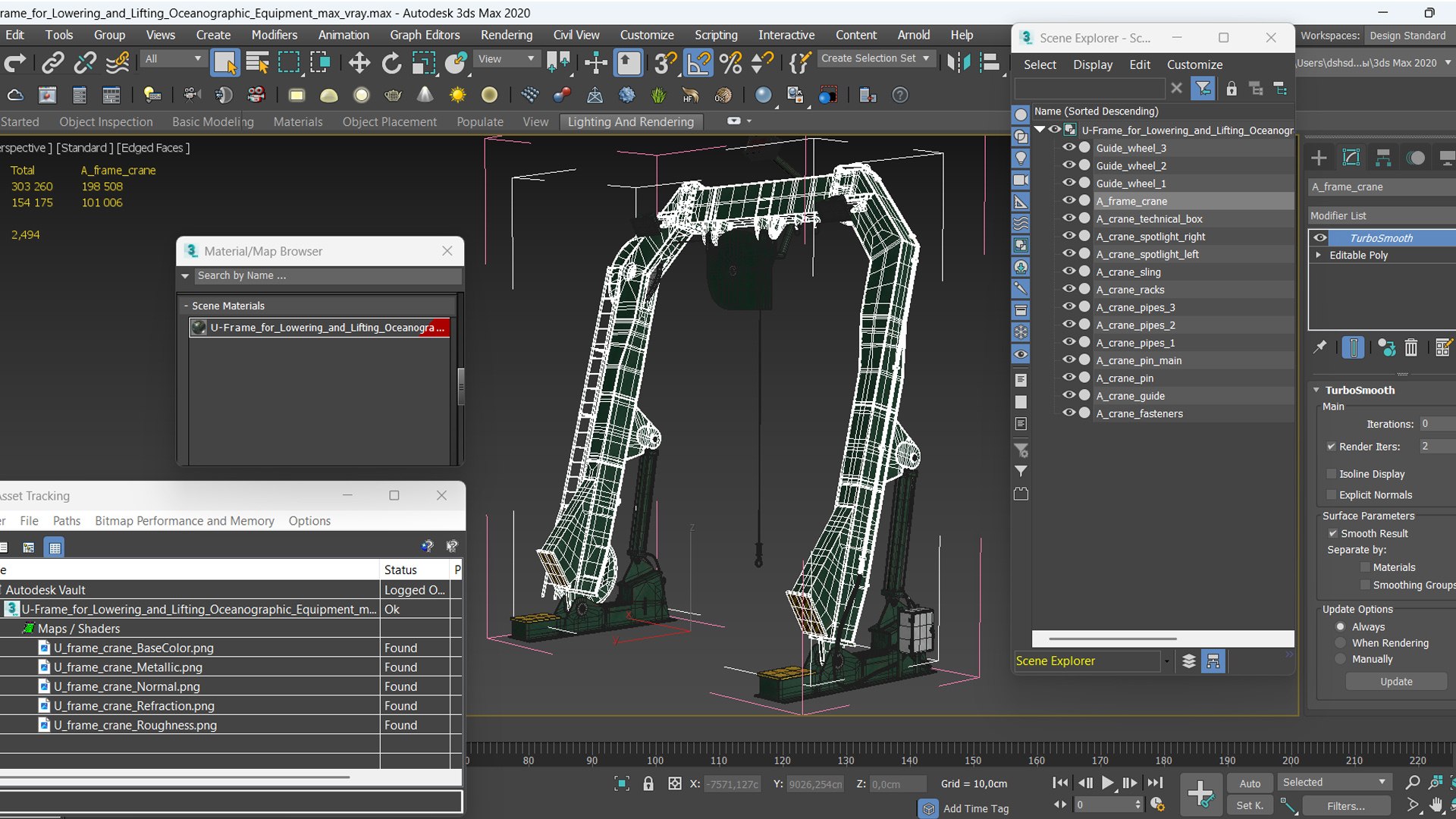Screen dimensions: 1456x819
Task: Select the When Rendering radio button
Action: pyautogui.click(x=1340, y=643)
